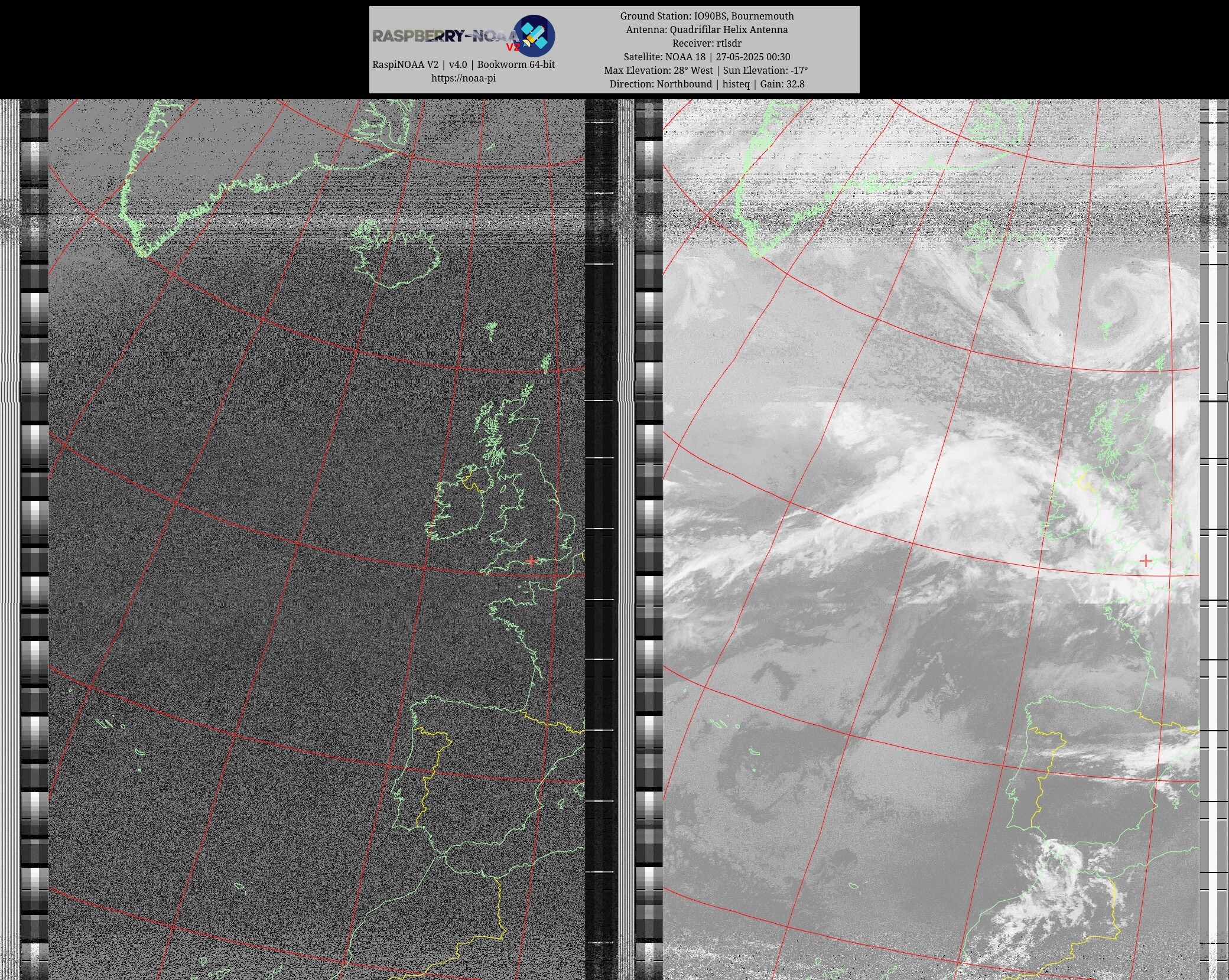Viewport: 1229px width, 980px height.
Task: Click "Ground Station: IO90BS, Bournemouth" line
Action: tap(707, 16)
